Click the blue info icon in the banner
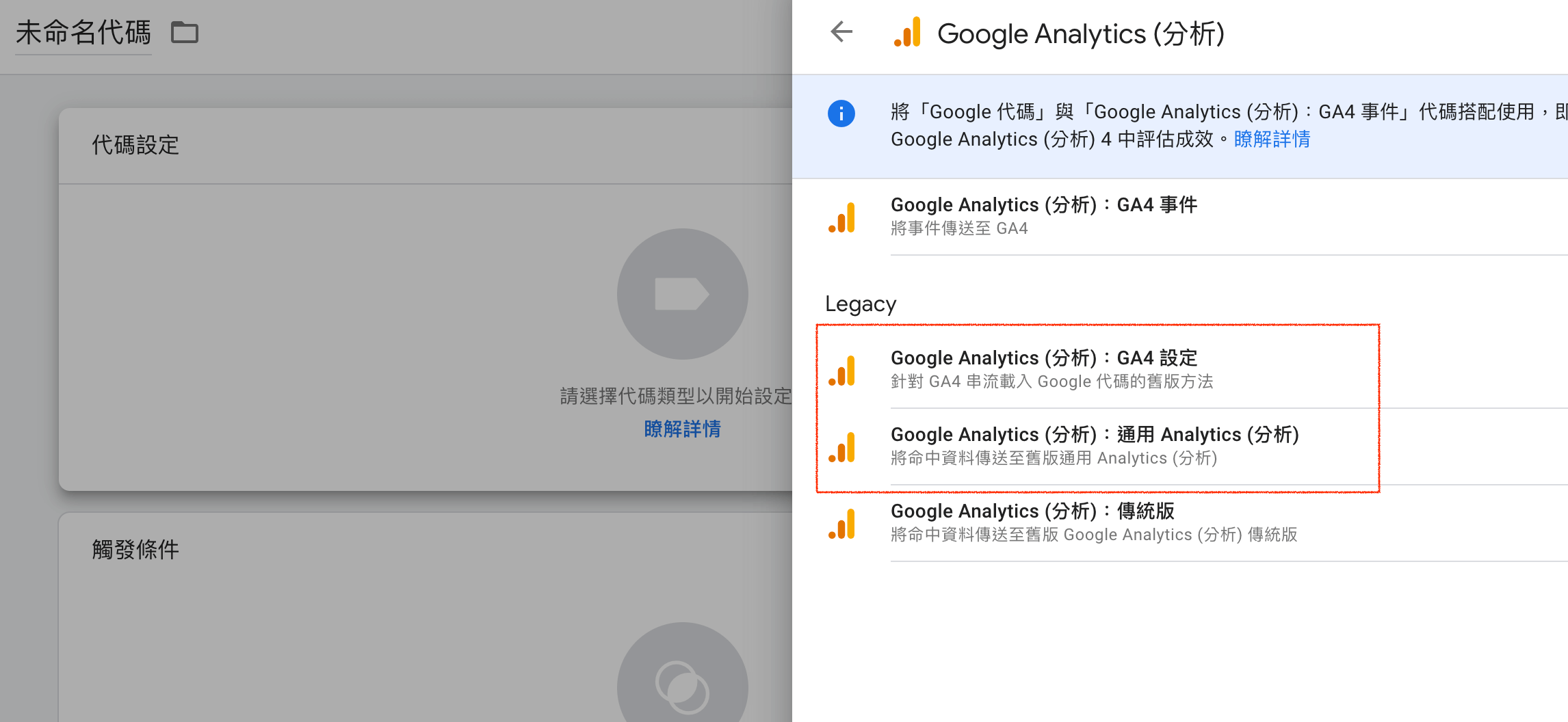1568x722 pixels. pyautogui.click(x=841, y=113)
